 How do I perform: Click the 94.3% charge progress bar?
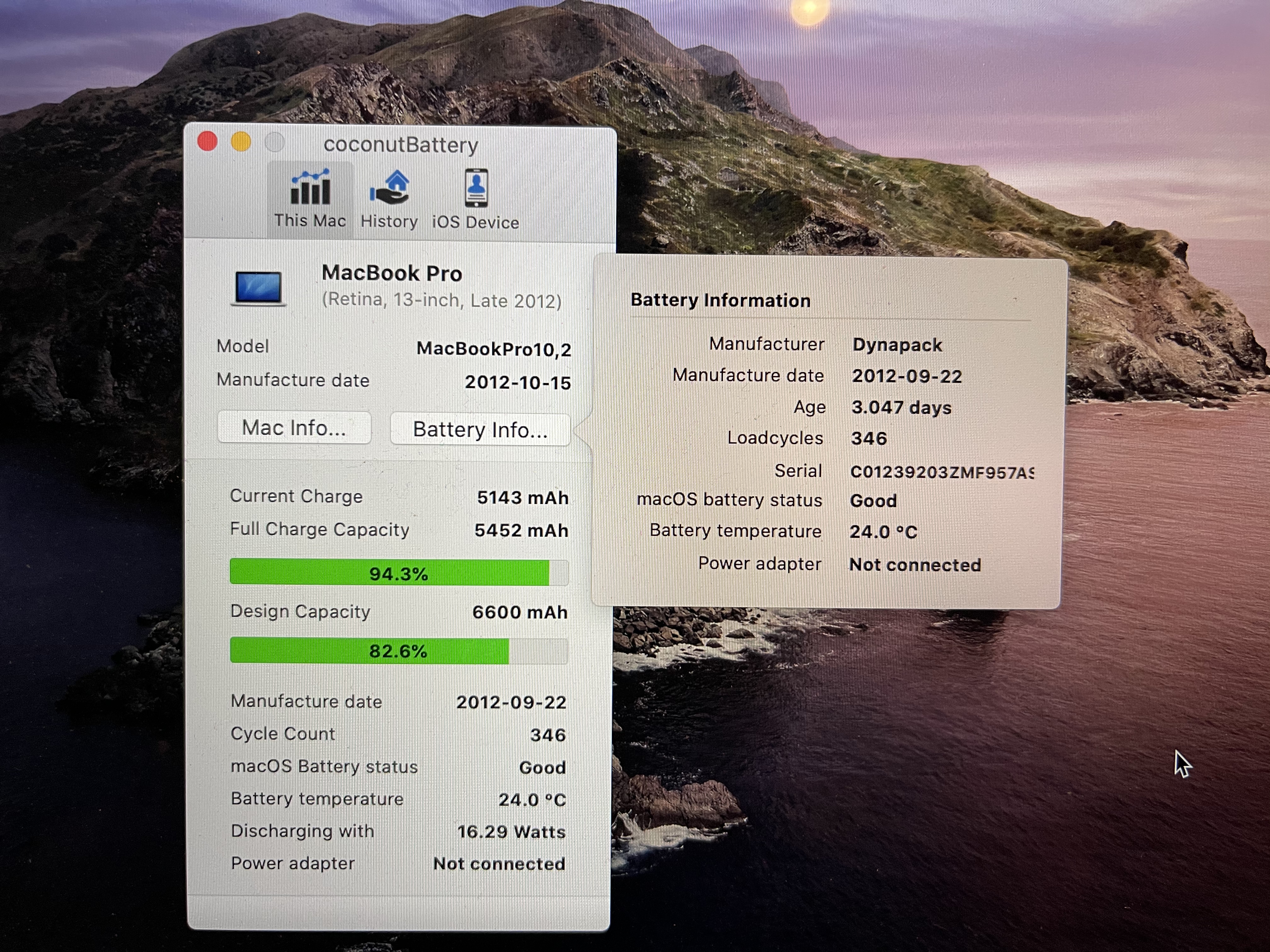coord(398,573)
